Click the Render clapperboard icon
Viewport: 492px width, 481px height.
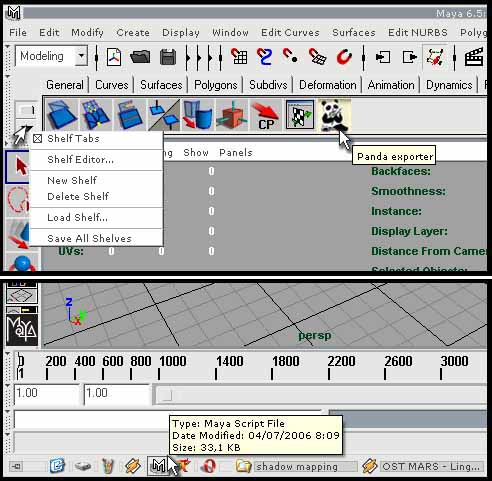point(474,57)
